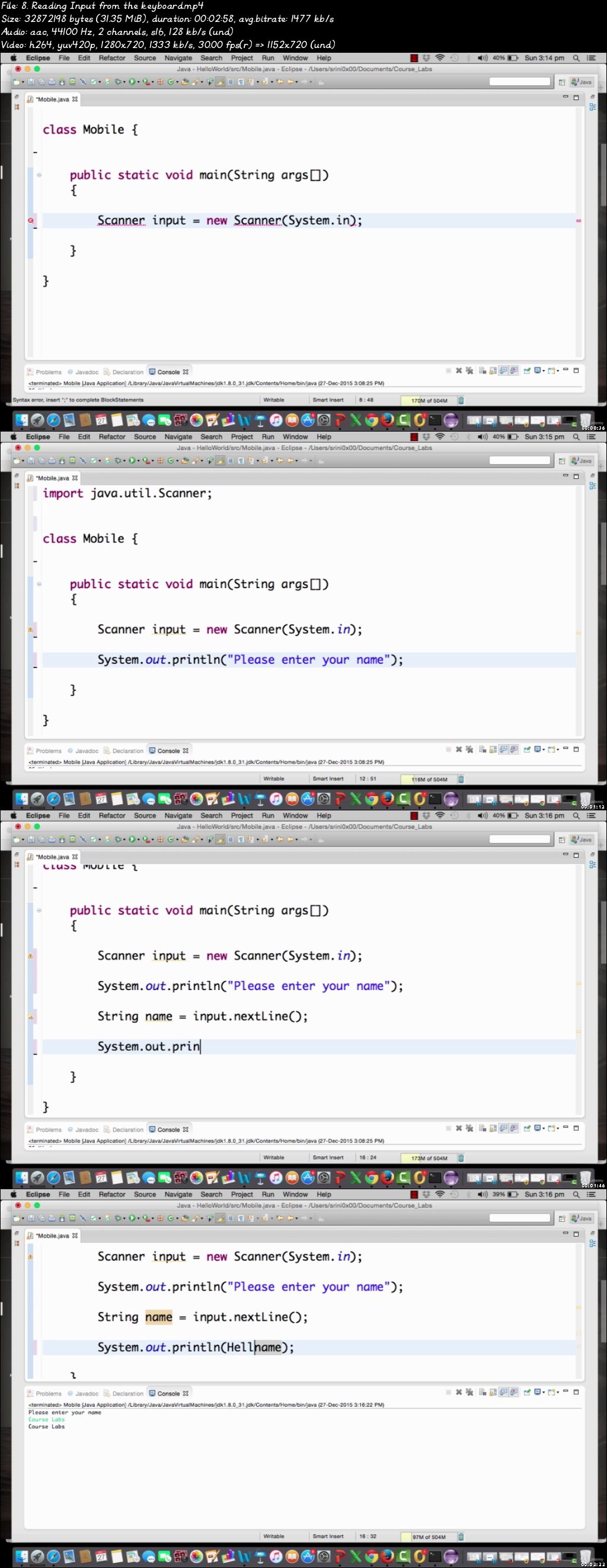Click Debug bug icon in first frame's toolbar
The width and height of the screenshot is (607, 1568).
(x=117, y=82)
